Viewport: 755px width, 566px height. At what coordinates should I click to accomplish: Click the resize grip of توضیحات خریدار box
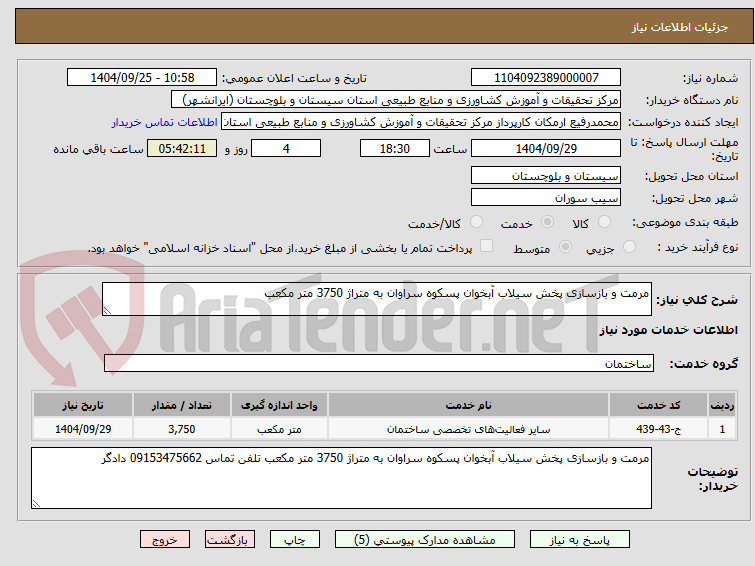point(36,504)
